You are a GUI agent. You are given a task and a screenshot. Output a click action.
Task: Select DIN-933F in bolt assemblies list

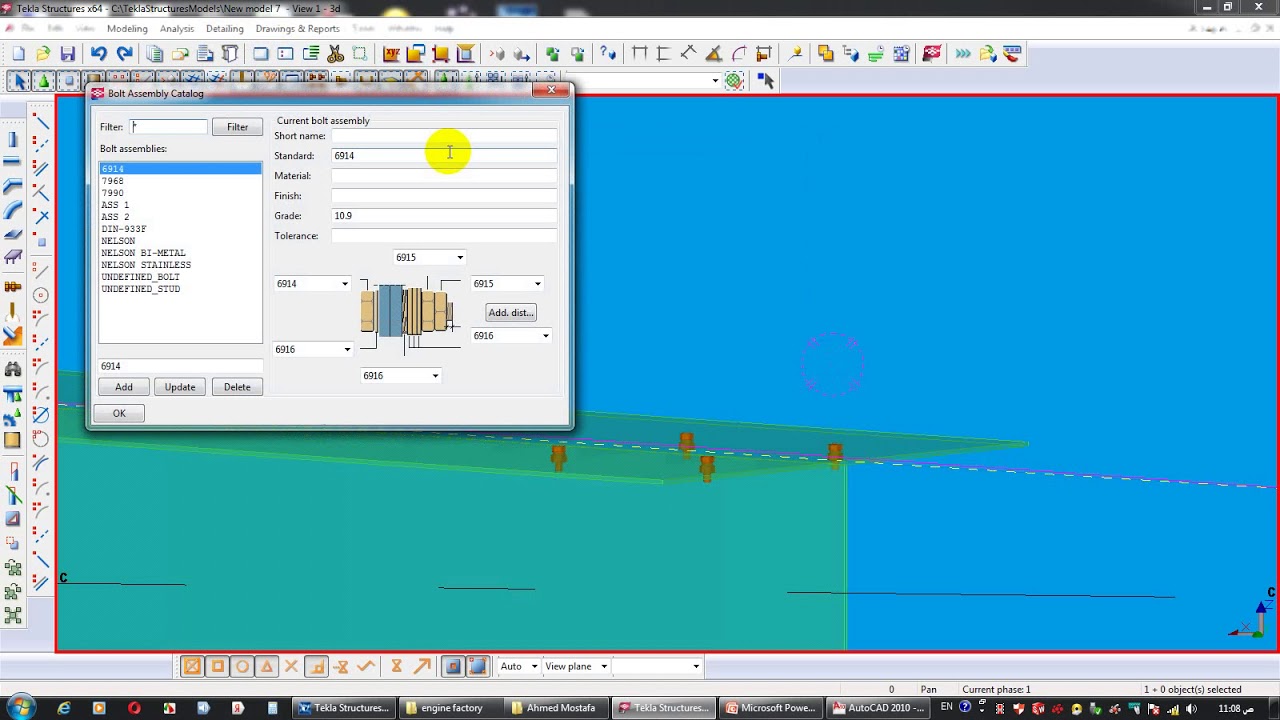pyautogui.click(x=180, y=229)
